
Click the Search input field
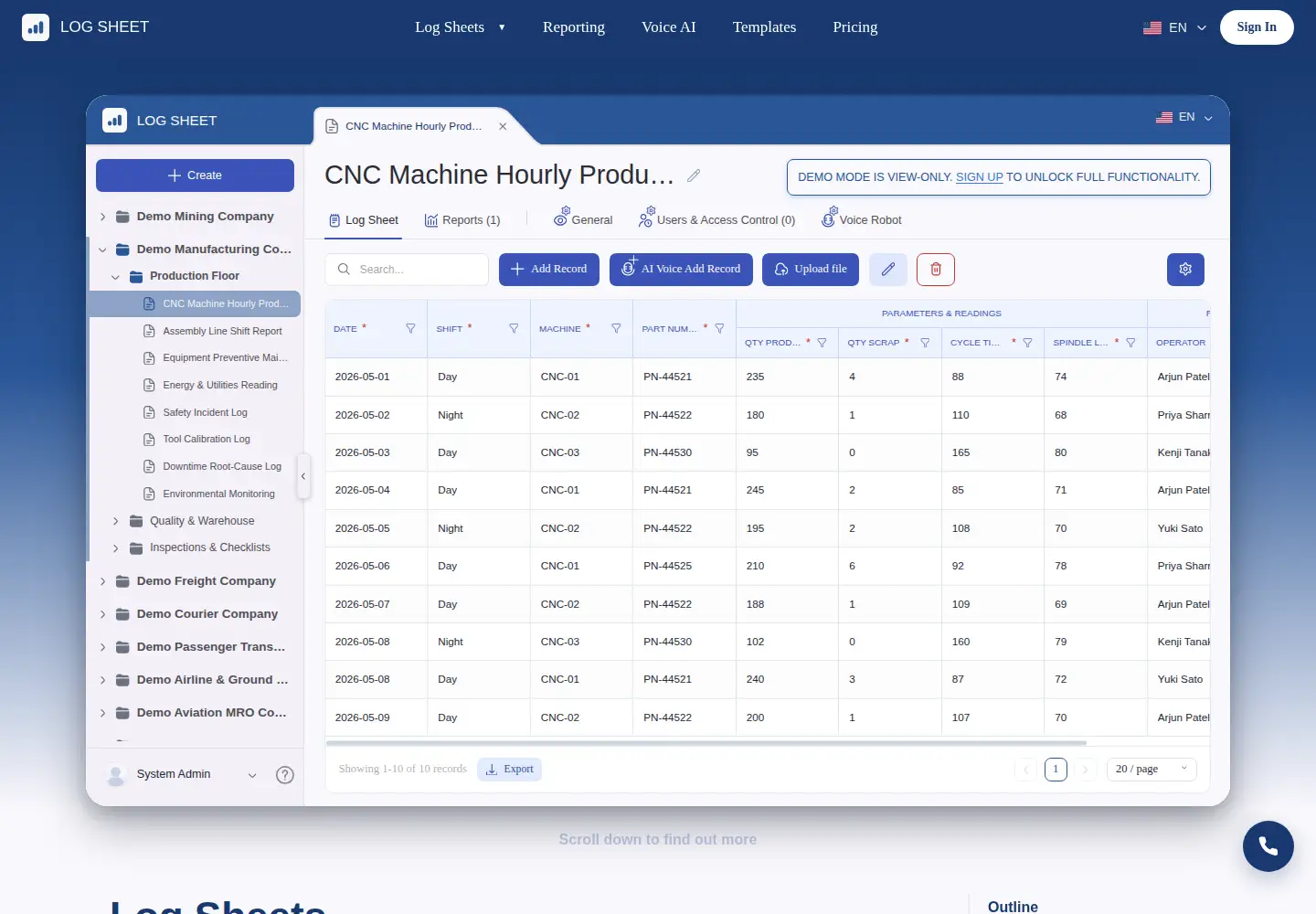click(407, 270)
